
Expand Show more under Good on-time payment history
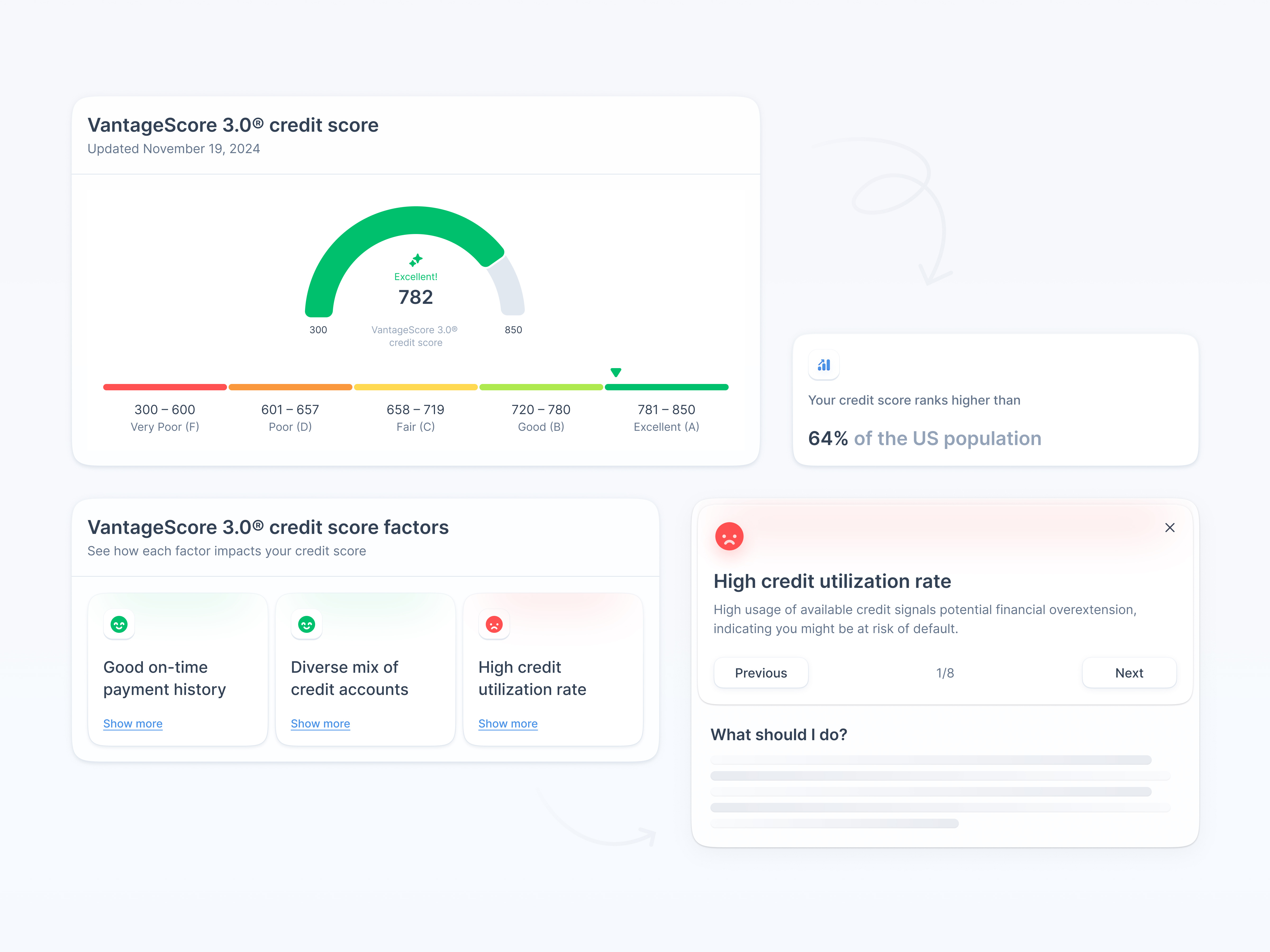pos(133,724)
